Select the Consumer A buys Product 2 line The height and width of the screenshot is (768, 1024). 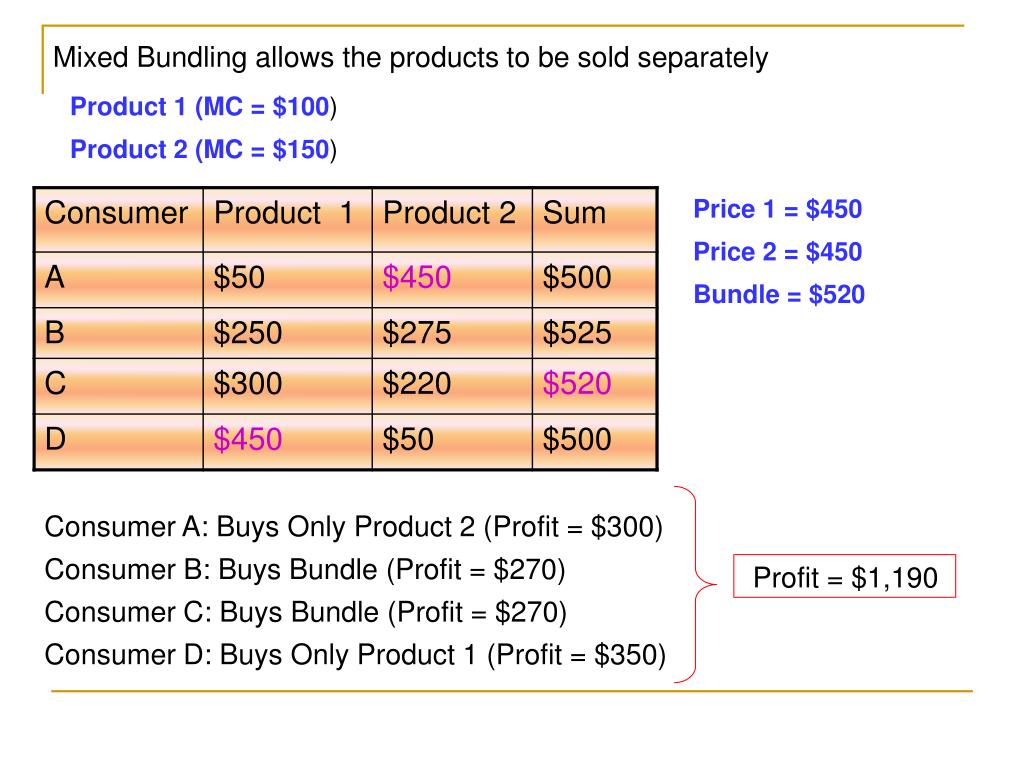[353, 527]
